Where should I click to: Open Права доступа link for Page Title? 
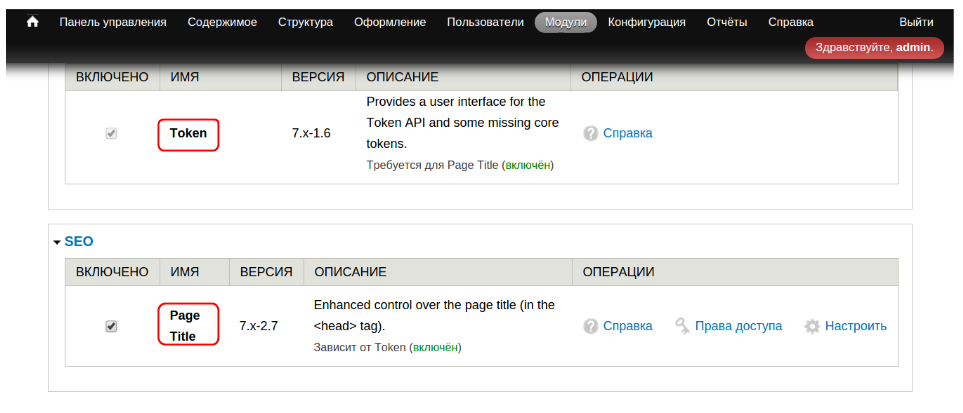[738, 326]
